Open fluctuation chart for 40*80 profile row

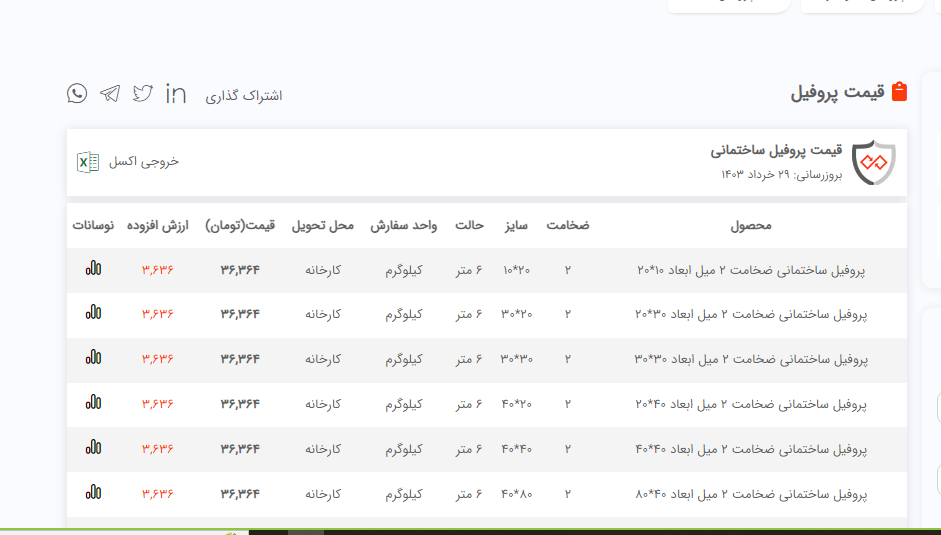[93, 492]
